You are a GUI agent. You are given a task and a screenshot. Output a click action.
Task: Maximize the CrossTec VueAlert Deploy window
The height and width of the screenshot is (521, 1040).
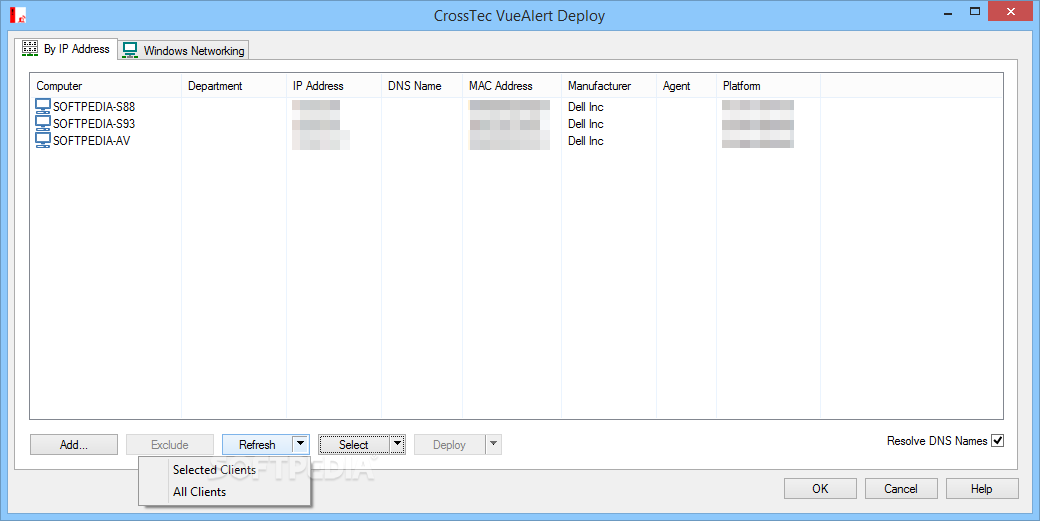(975, 11)
